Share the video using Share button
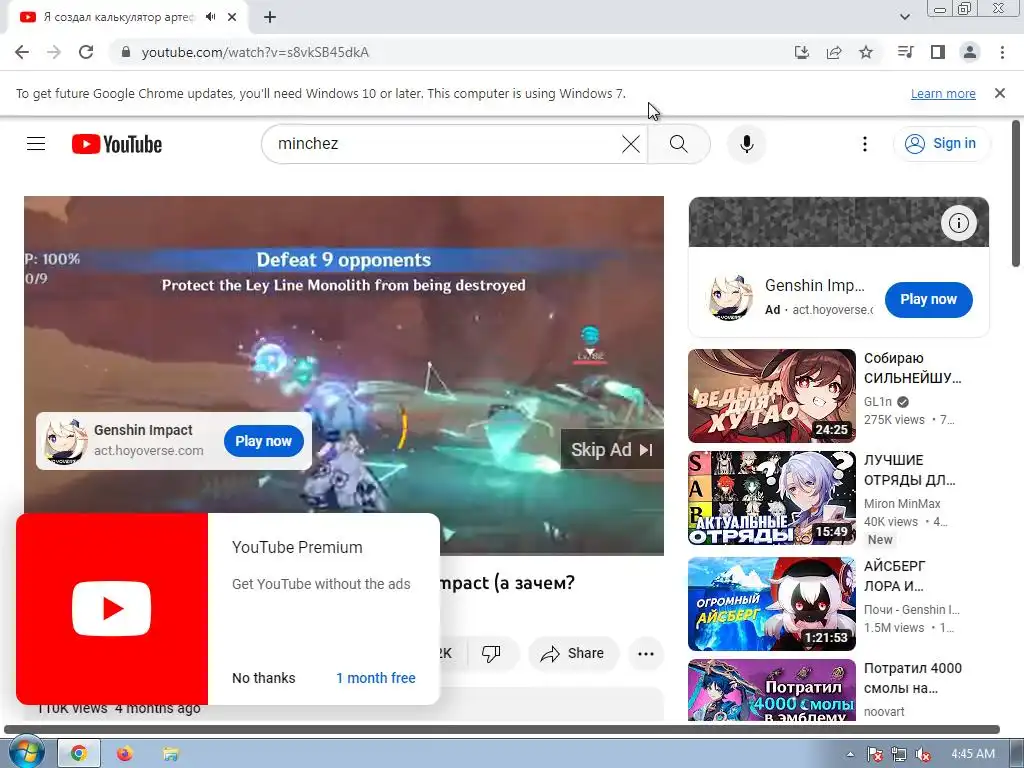The image size is (1024, 768). click(x=573, y=653)
